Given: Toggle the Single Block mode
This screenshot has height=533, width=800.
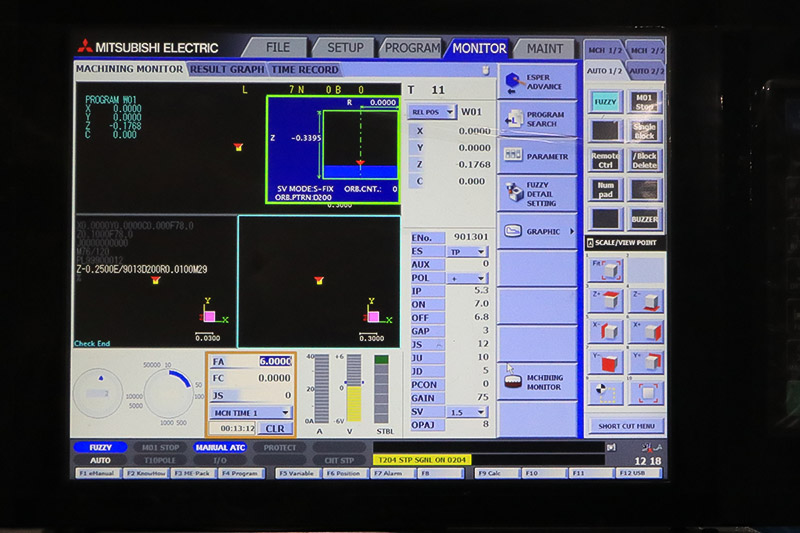Looking at the screenshot, I should tap(645, 131).
